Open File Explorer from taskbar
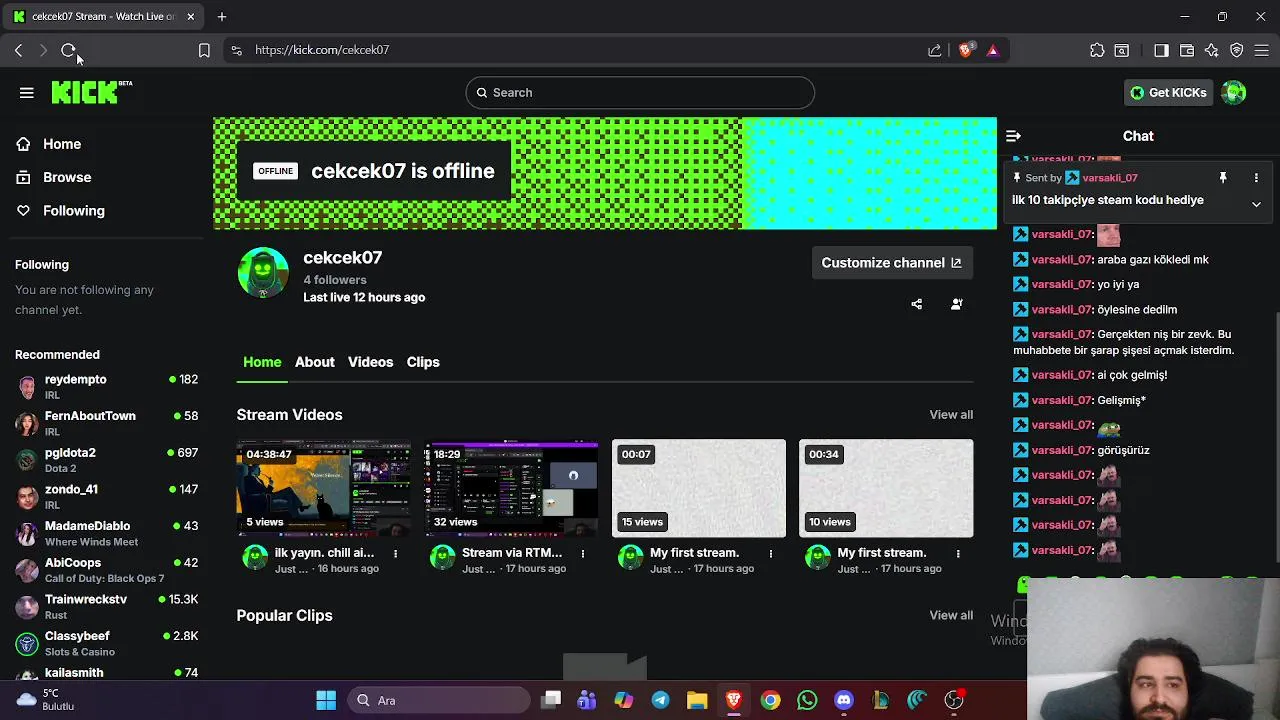The width and height of the screenshot is (1280, 720). pyautogui.click(x=697, y=700)
